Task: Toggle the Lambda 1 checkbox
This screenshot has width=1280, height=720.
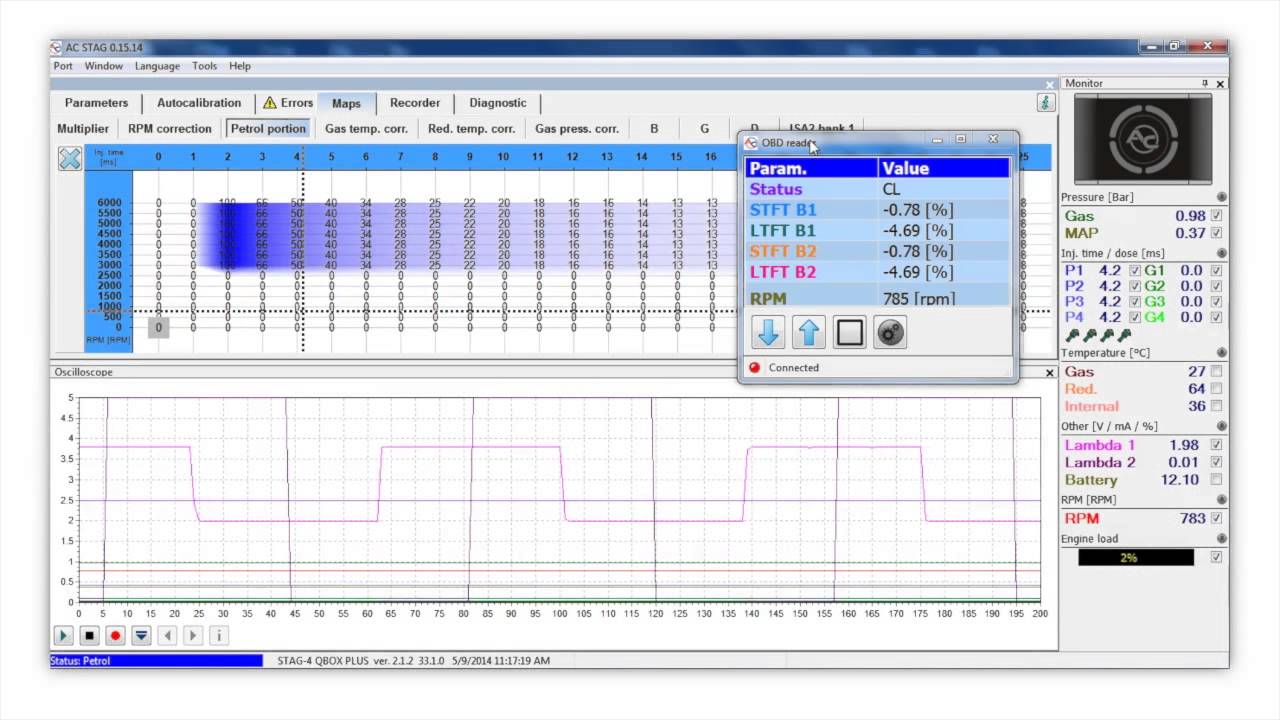Action: pos(1216,445)
